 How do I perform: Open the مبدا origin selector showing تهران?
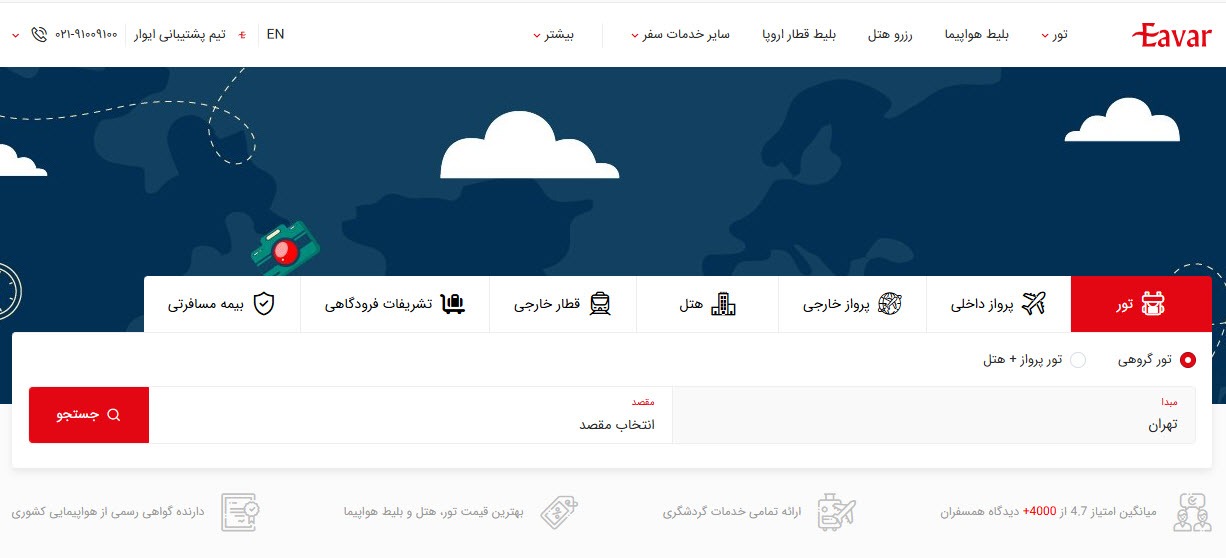pyautogui.click(x=934, y=415)
